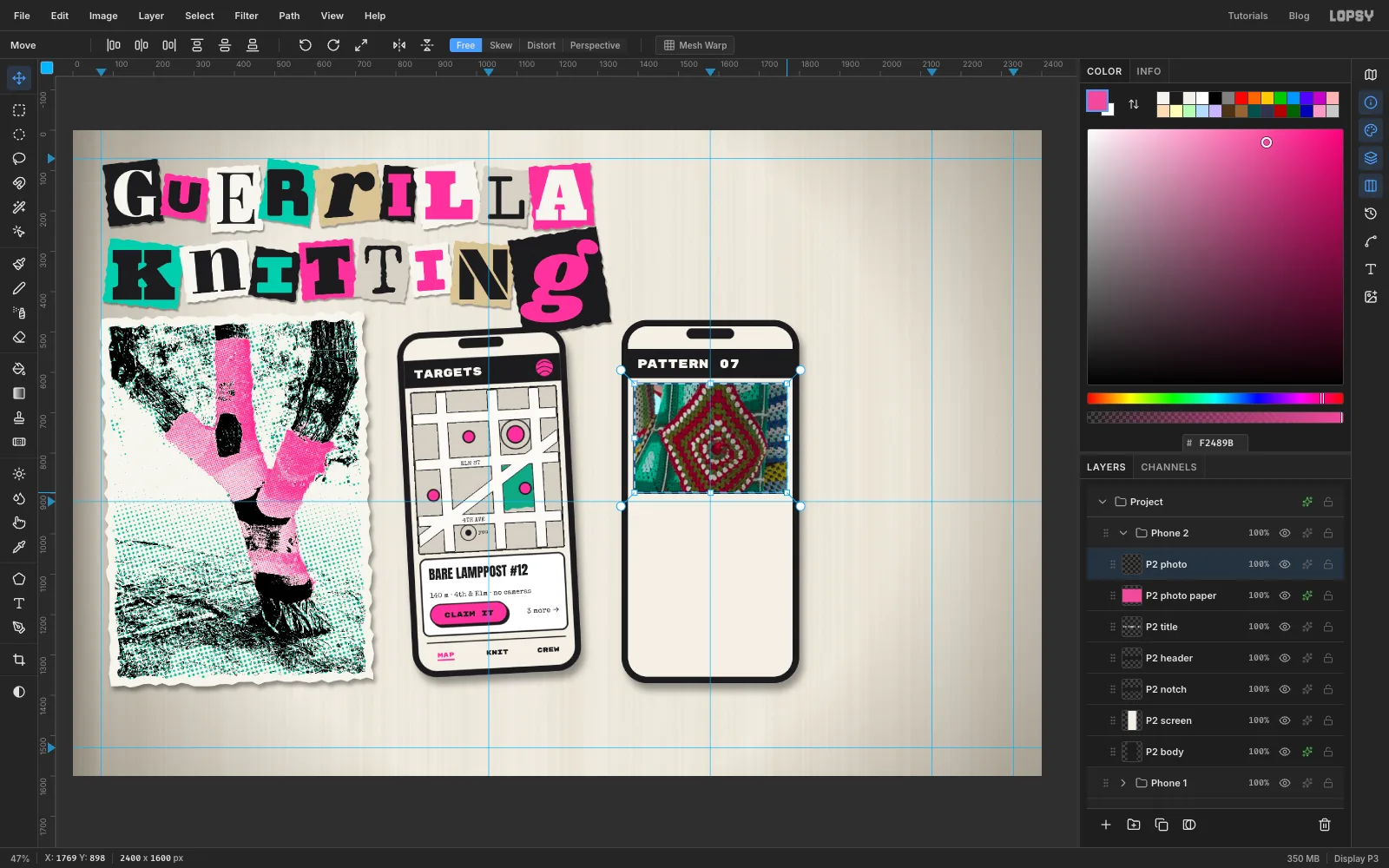
Task: Delete layer with trash icon
Action: click(x=1325, y=825)
